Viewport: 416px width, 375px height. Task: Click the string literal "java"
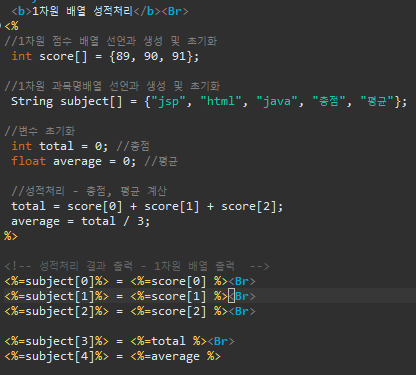pyautogui.click(x=277, y=101)
